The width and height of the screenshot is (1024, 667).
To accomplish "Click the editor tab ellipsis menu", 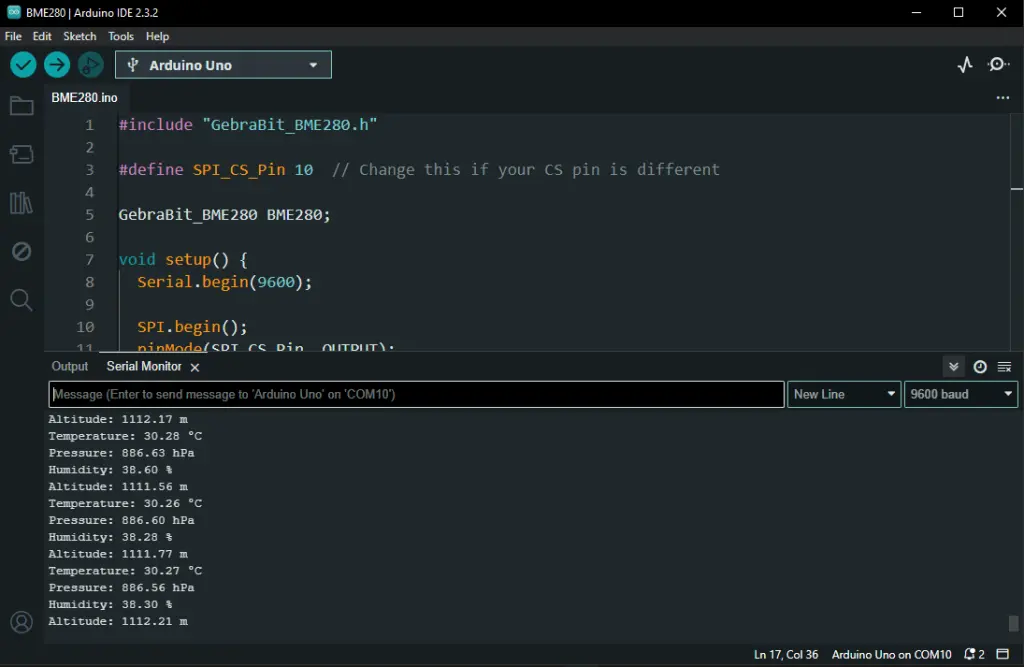I will point(1002,97).
